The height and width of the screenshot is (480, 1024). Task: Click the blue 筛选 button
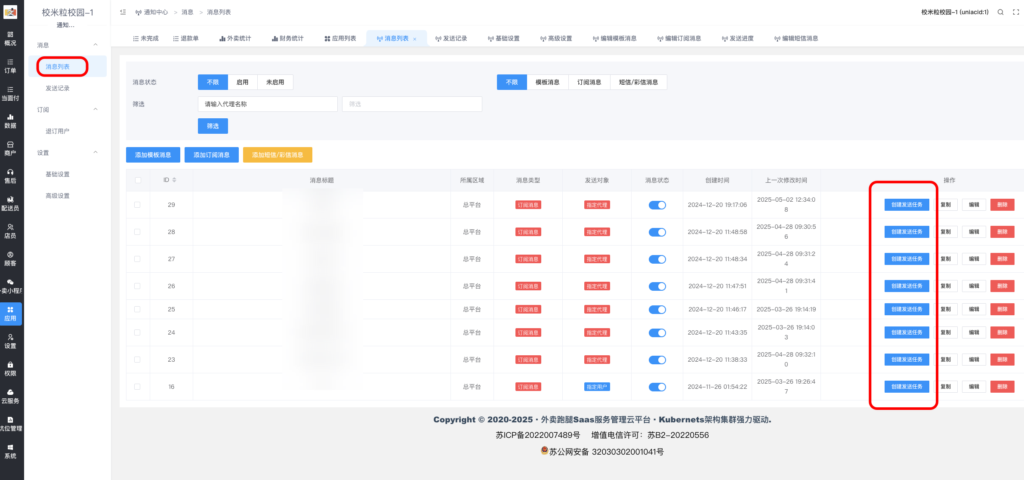(213, 125)
